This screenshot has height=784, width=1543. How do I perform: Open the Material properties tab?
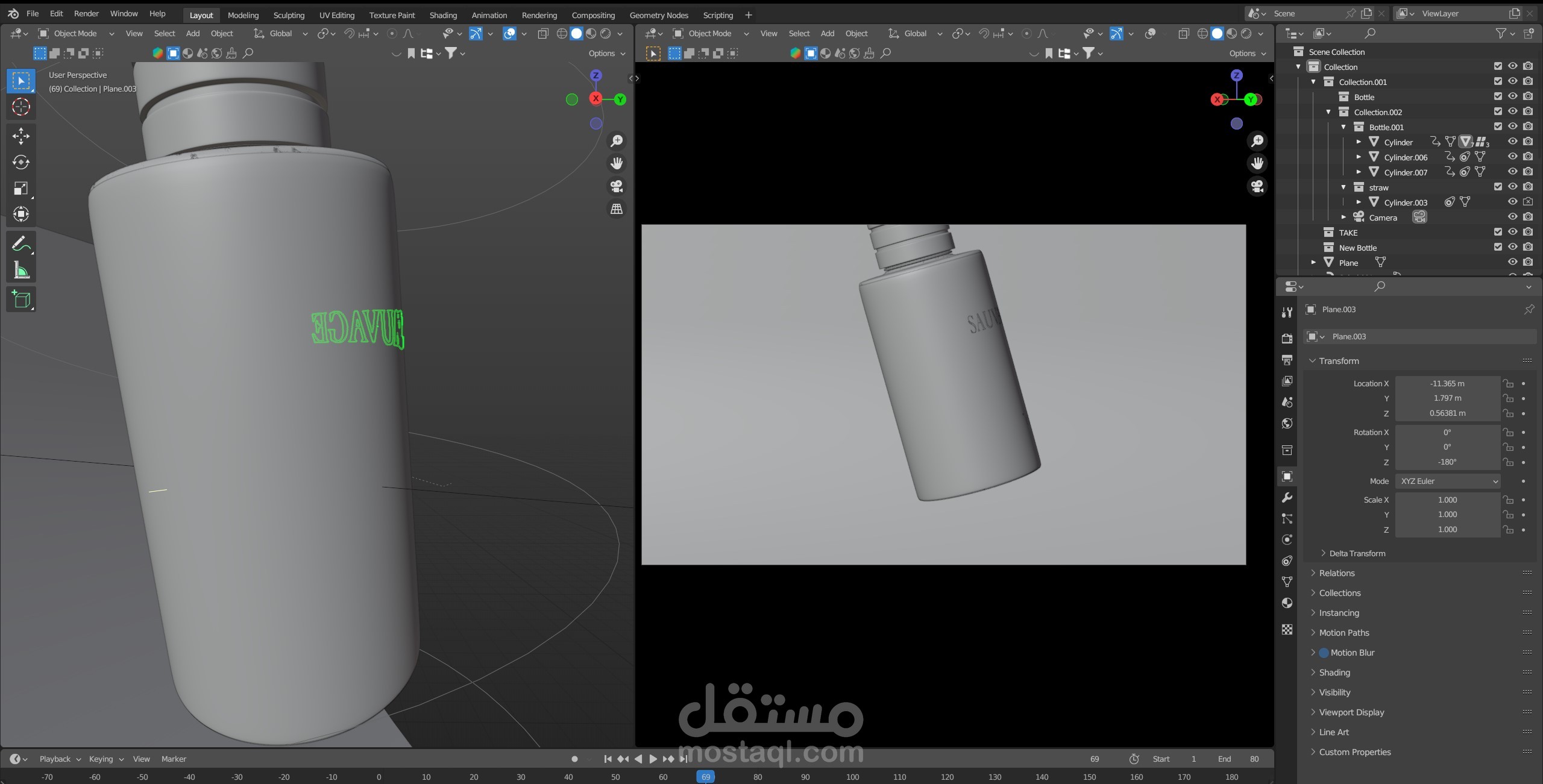coord(1287,603)
